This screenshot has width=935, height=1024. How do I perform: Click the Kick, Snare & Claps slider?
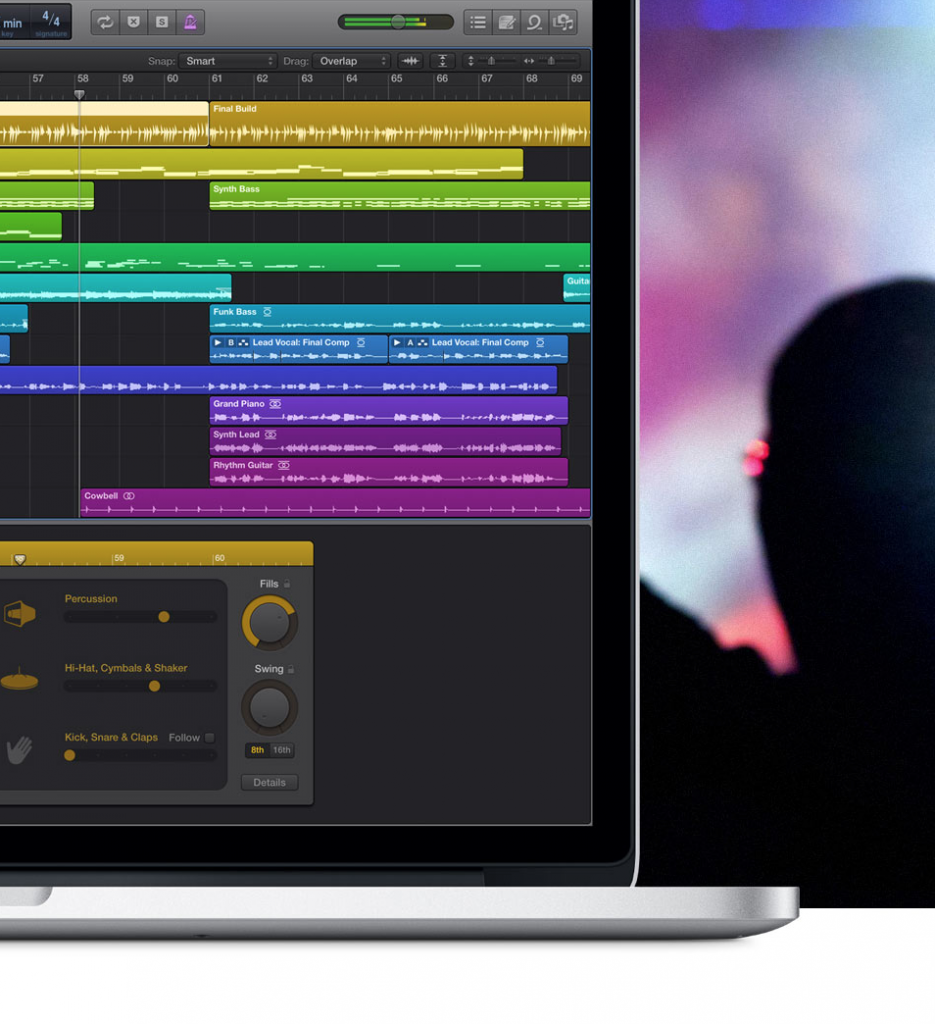click(69, 755)
